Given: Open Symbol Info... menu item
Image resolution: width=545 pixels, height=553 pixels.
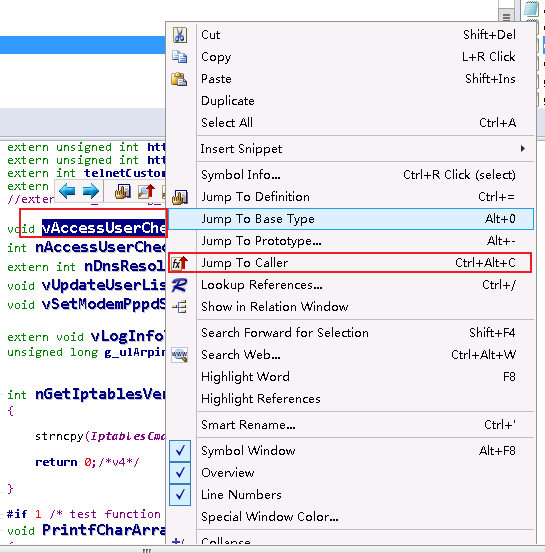Looking at the screenshot, I should [351, 175].
